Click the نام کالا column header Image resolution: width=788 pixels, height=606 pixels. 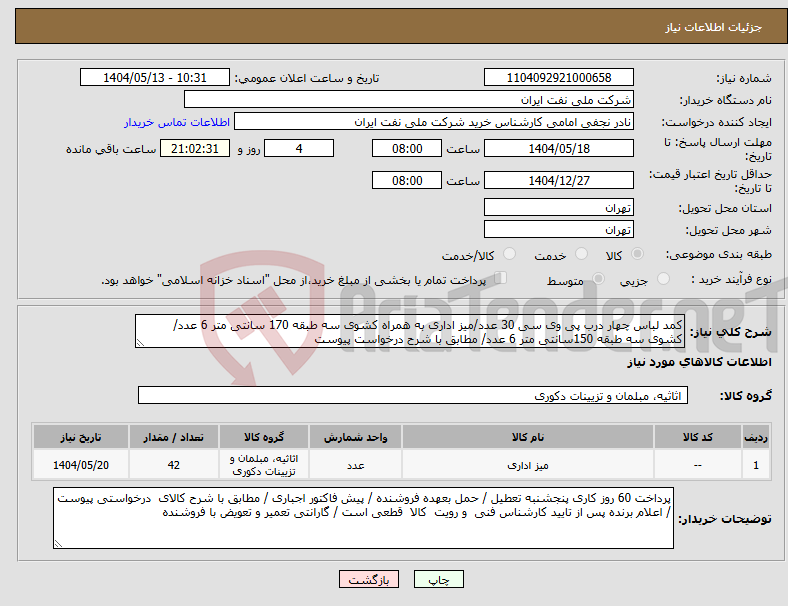(x=528, y=437)
